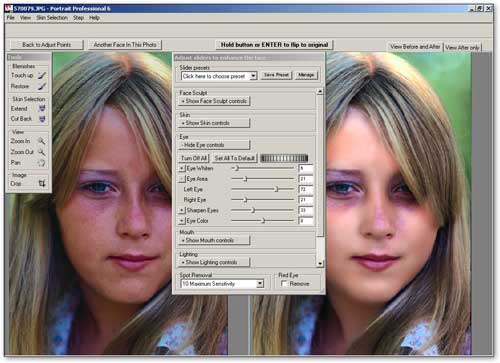The image size is (500, 363).
Task: Click the enhanced after-photo preview
Action: pos(398,203)
